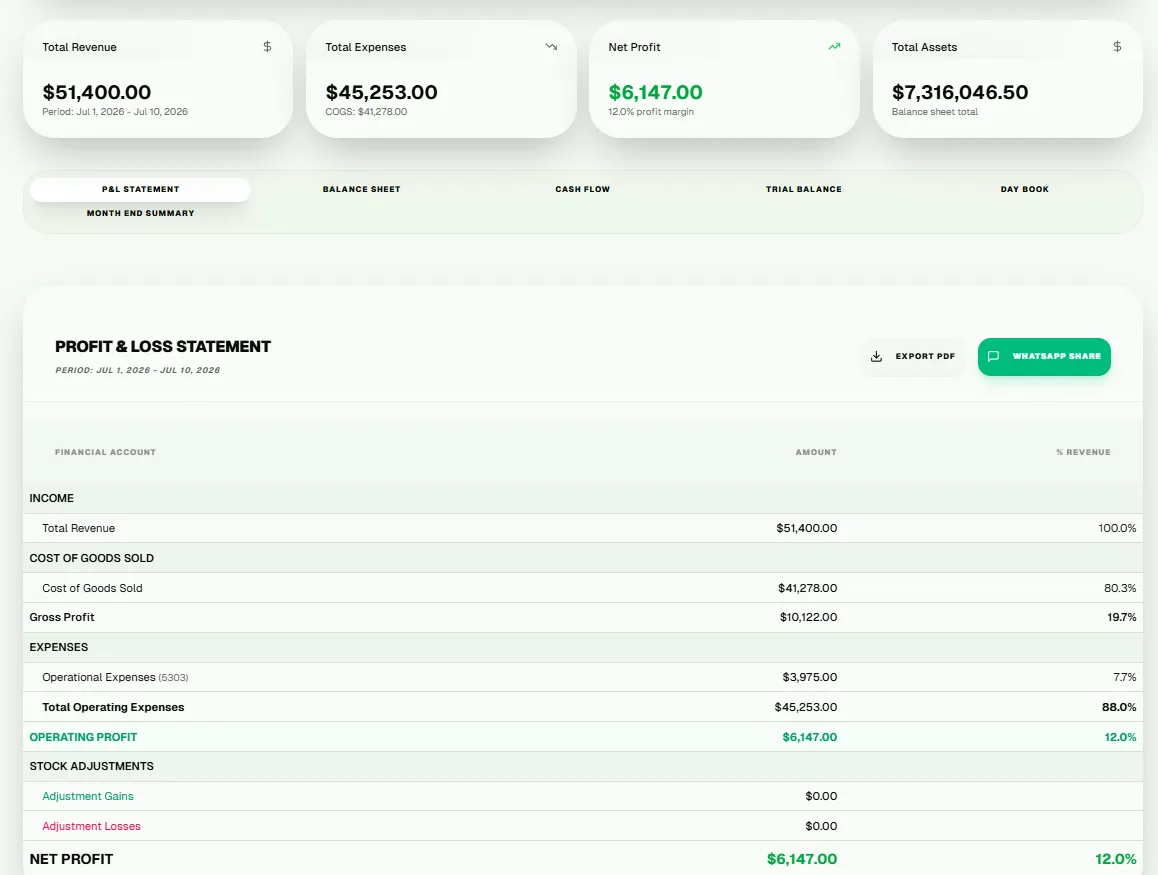Click the 'Balance sheet total' subtext
Screen dimensions: 1158x875
tap(934, 111)
